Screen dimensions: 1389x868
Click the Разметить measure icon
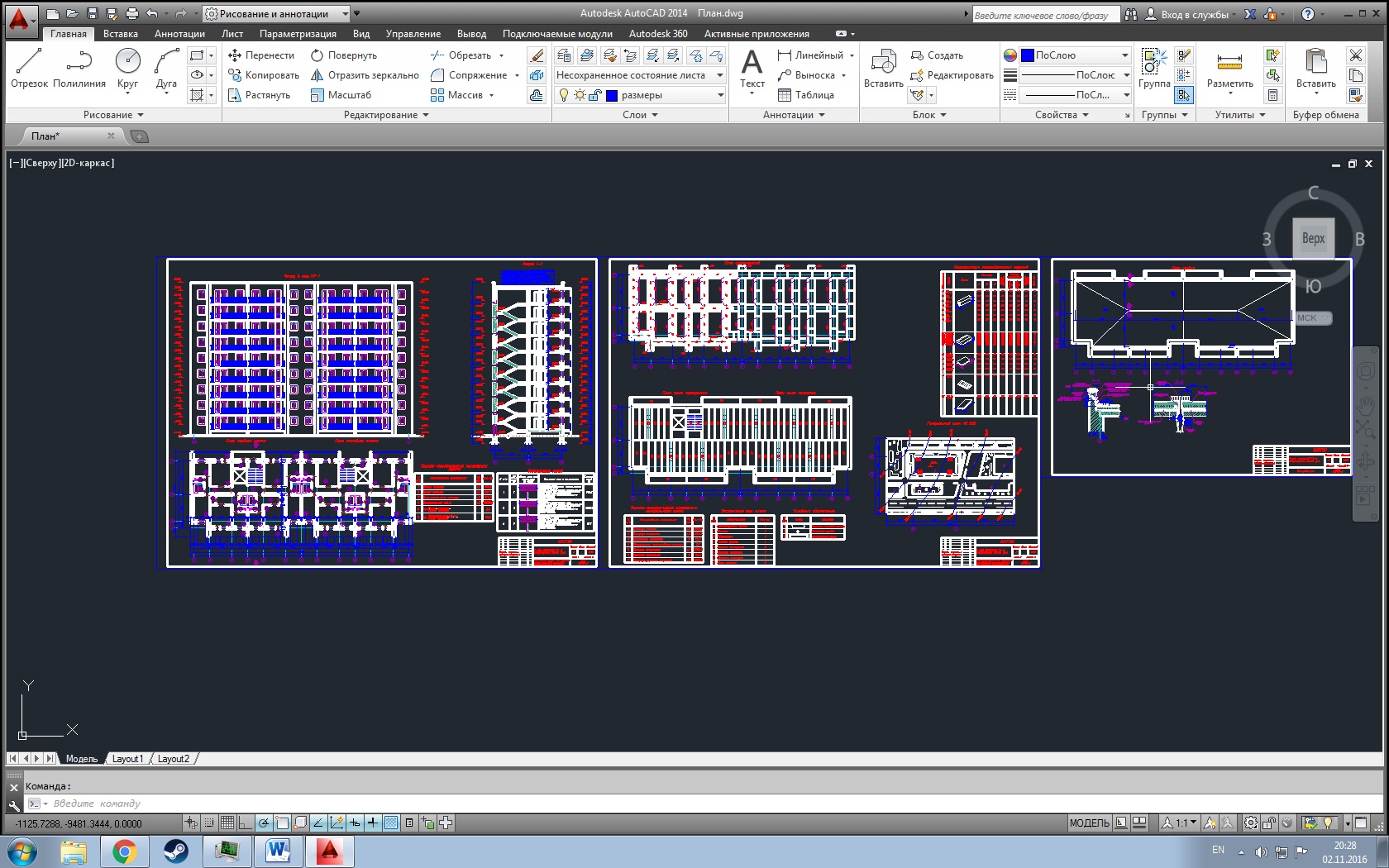(1229, 68)
